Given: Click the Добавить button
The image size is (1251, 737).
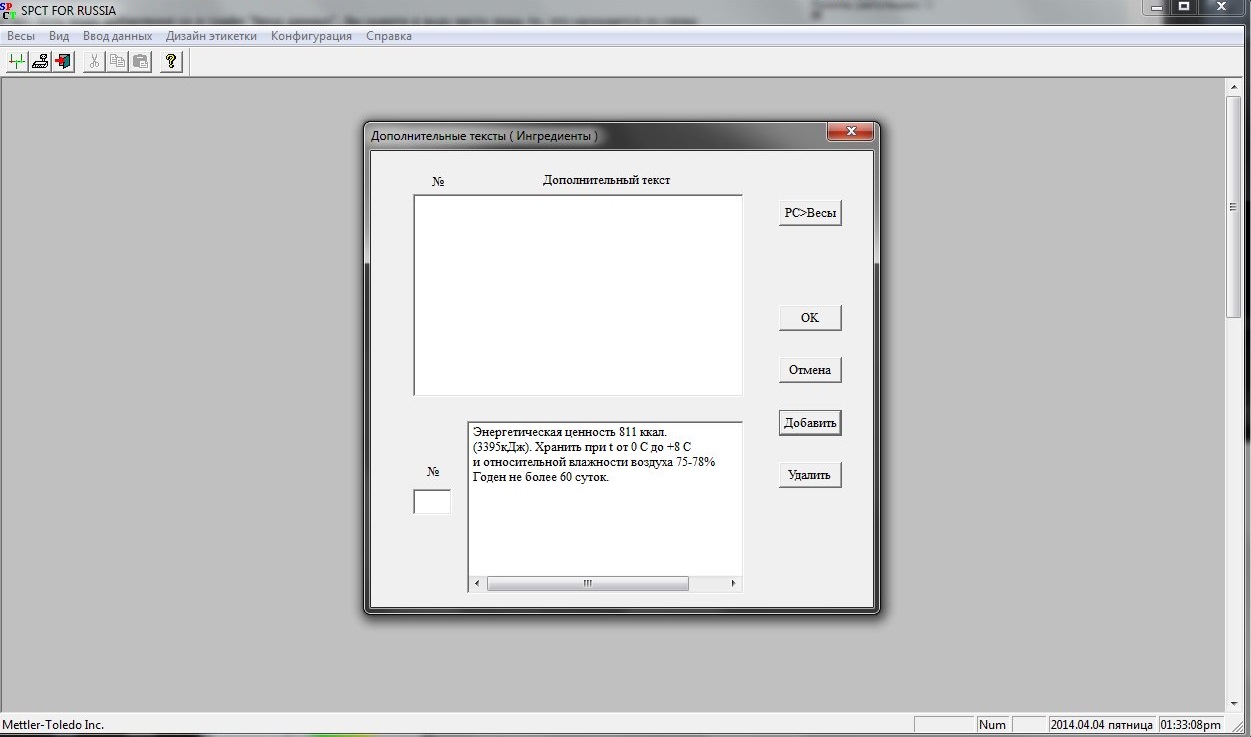Looking at the screenshot, I should coord(810,423).
